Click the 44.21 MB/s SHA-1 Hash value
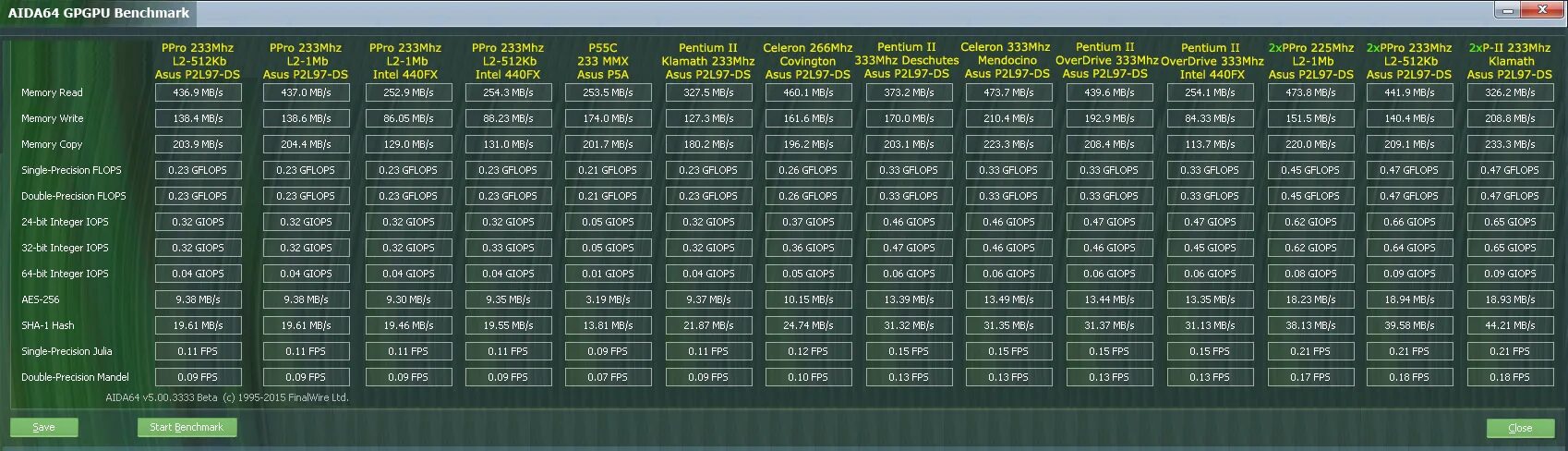 point(1510,325)
